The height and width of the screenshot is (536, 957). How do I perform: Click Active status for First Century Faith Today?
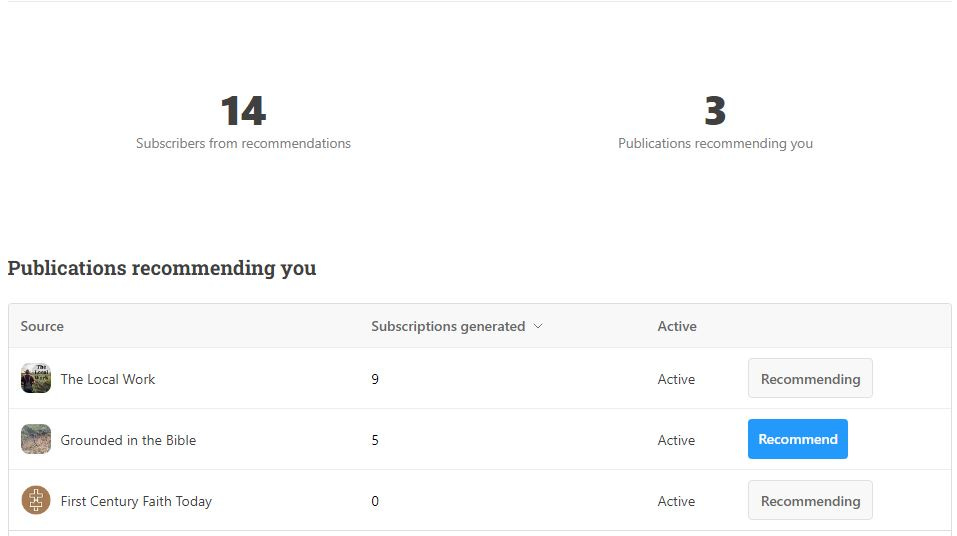(676, 501)
